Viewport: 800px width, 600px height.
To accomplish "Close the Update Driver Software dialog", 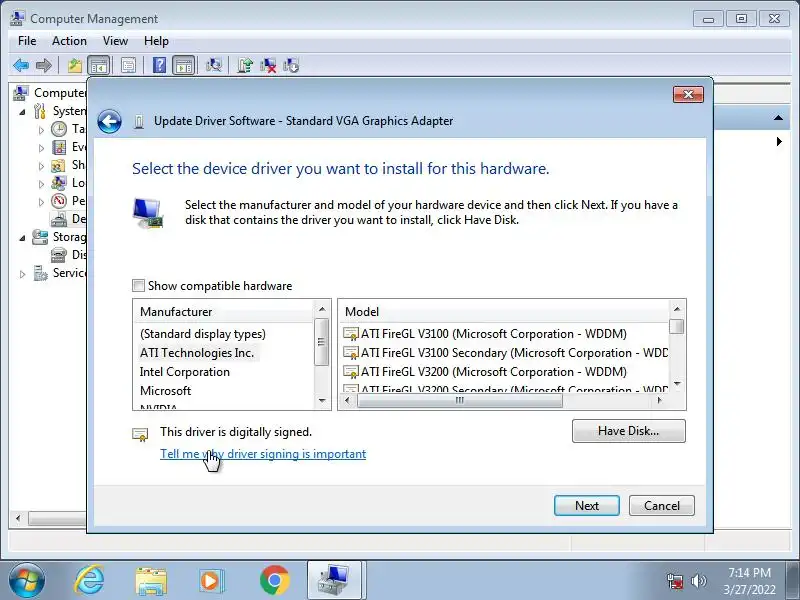I will coord(688,94).
